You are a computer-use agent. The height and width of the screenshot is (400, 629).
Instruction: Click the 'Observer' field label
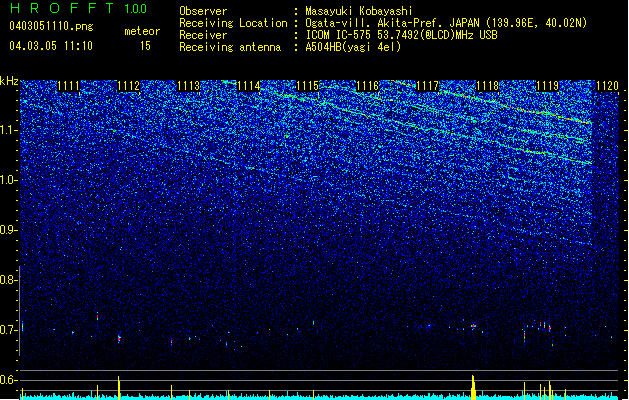pyautogui.click(x=203, y=11)
